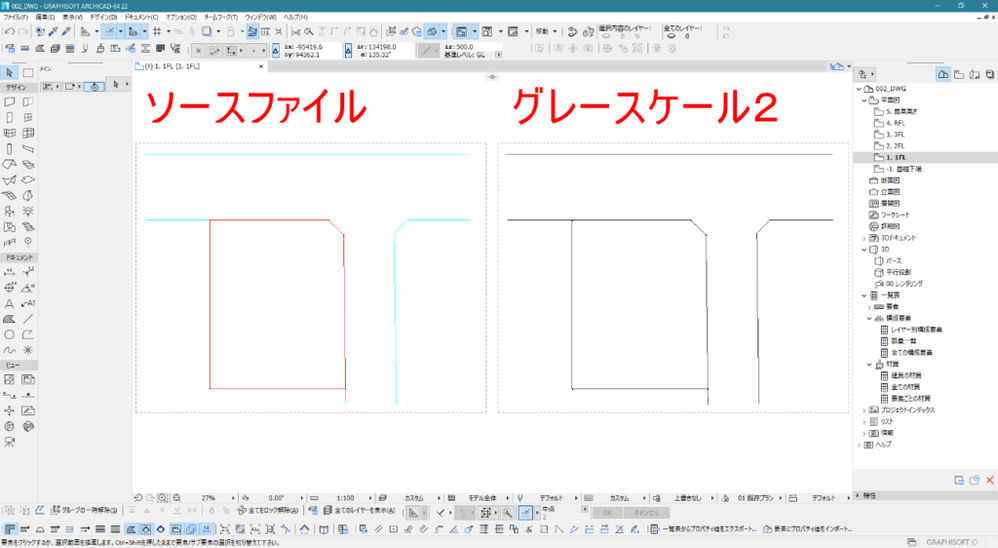This screenshot has height=548, width=998.
Task: Click the Fill tool in document toolbox
Action: tap(10, 319)
